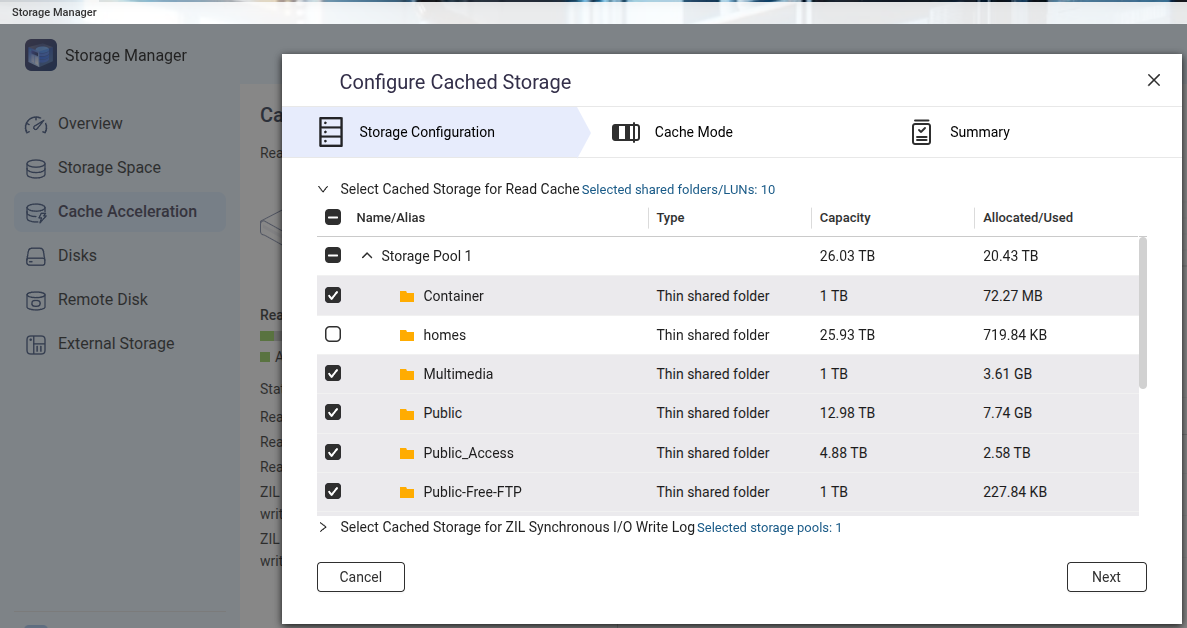Click the Next button

(x=1106, y=577)
